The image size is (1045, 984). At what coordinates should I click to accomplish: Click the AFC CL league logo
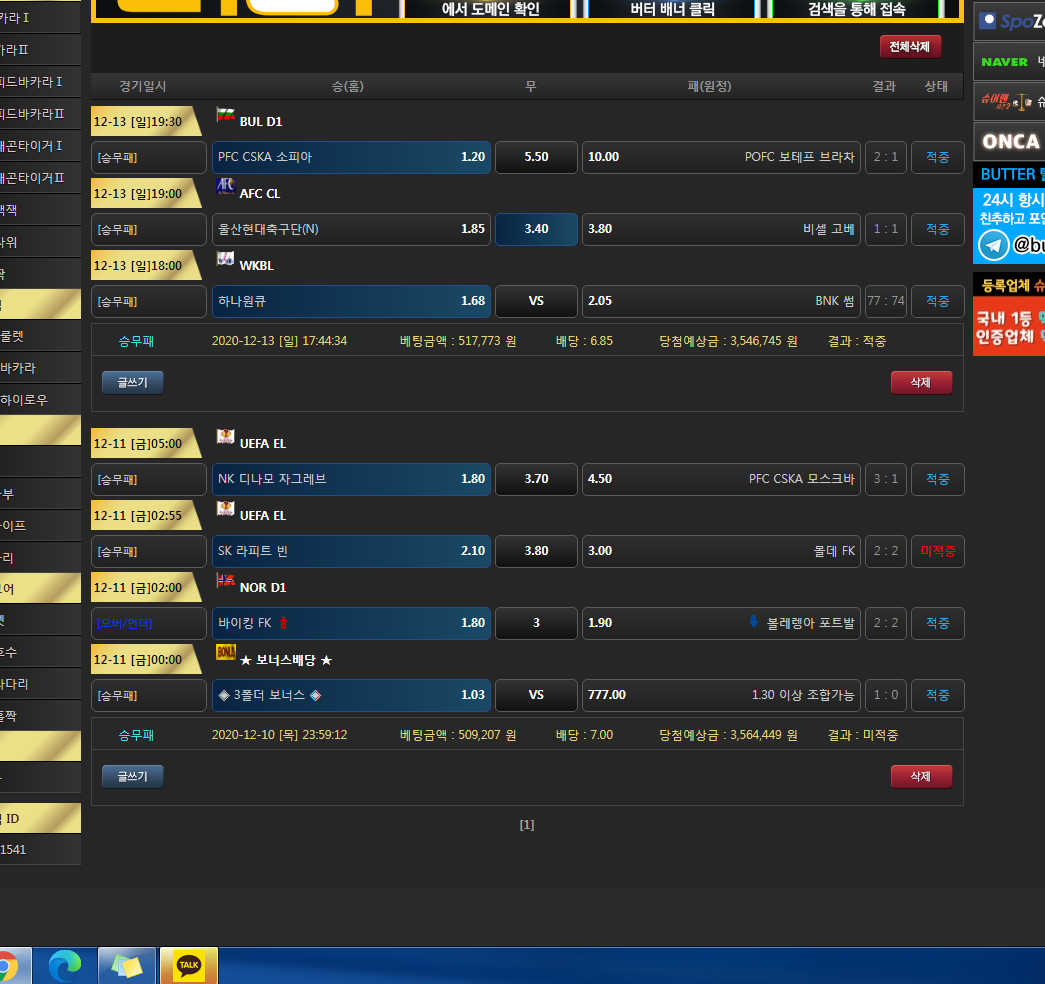coord(226,187)
